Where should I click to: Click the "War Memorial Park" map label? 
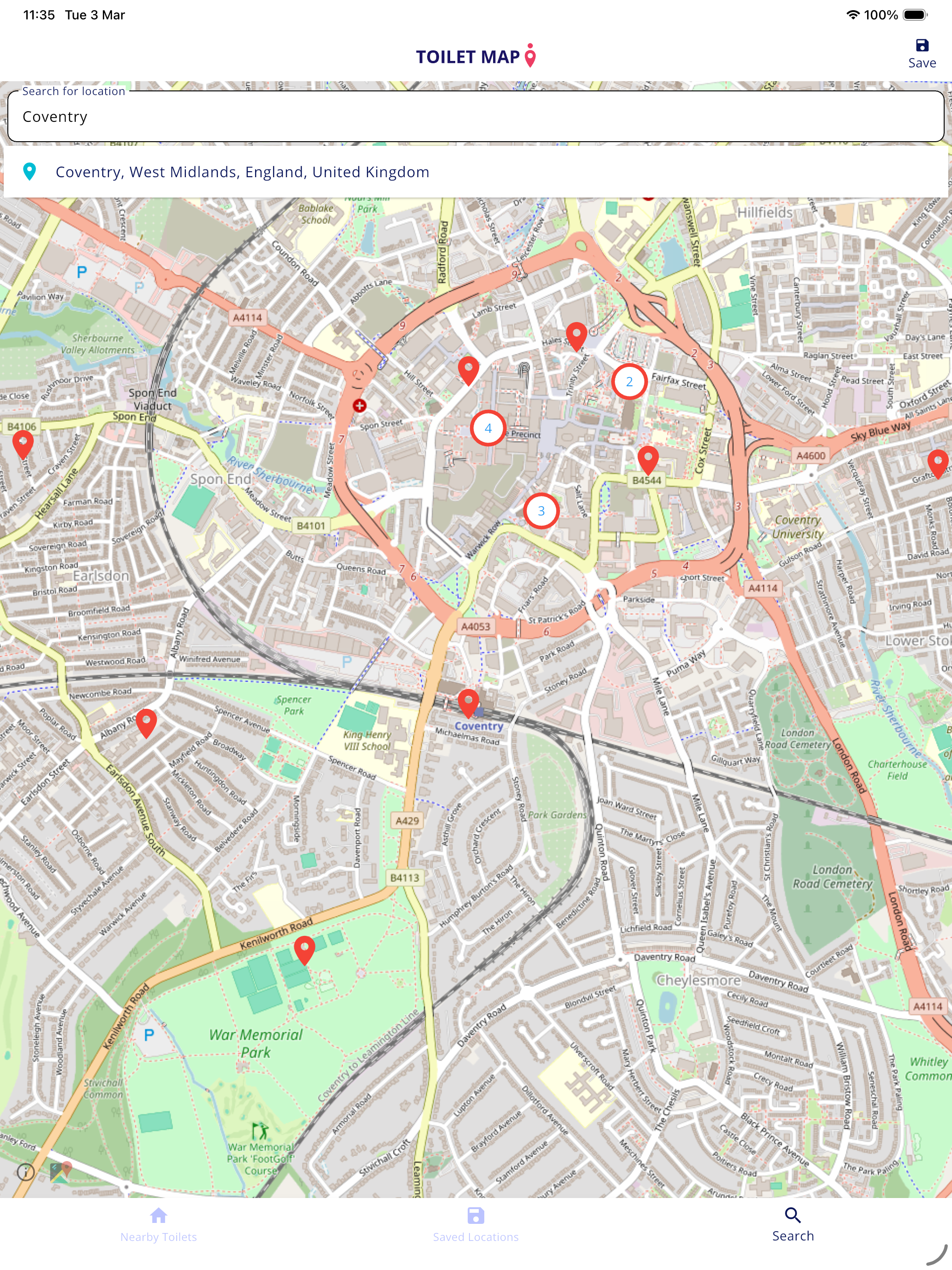pos(256,1043)
